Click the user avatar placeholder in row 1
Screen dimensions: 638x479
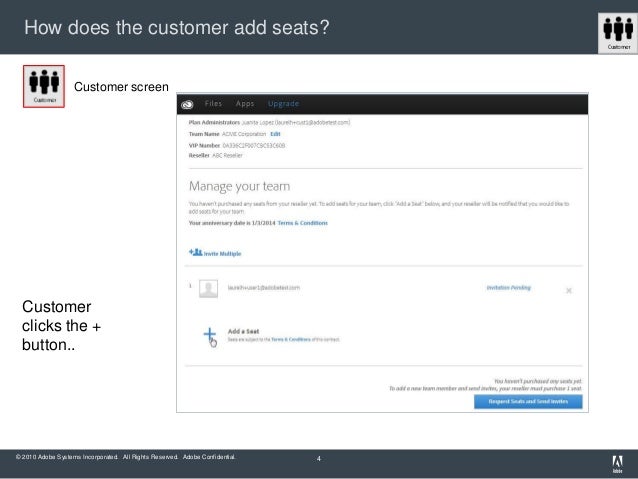[x=208, y=289]
